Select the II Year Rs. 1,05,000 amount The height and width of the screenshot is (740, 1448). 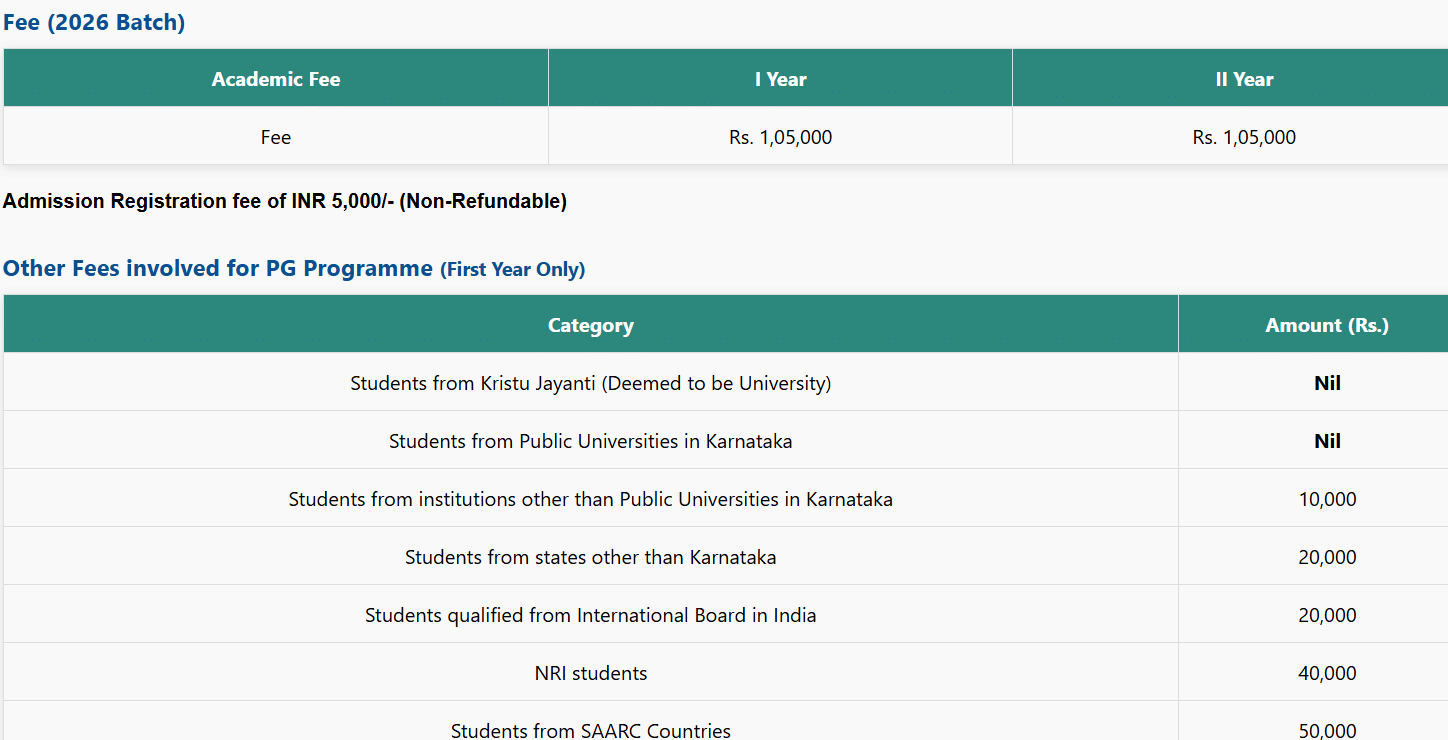[x=1244, y=137]
